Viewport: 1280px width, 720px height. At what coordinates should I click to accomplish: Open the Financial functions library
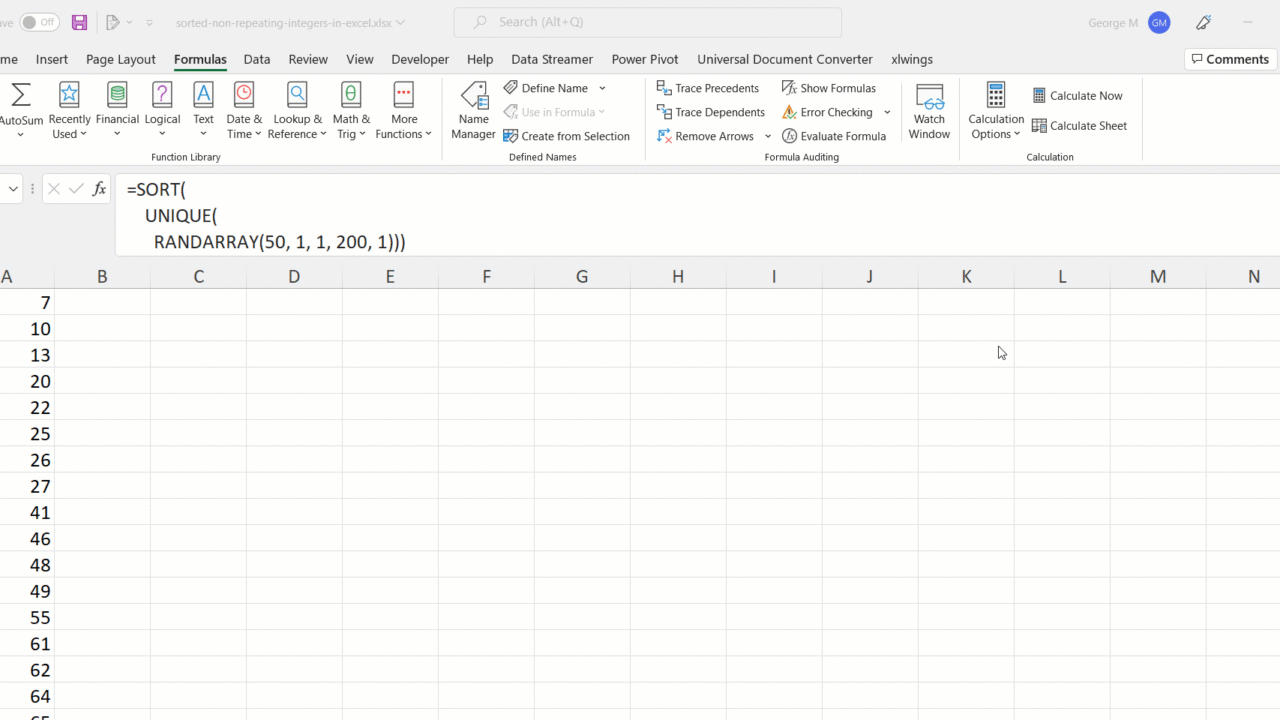(117, 110)
